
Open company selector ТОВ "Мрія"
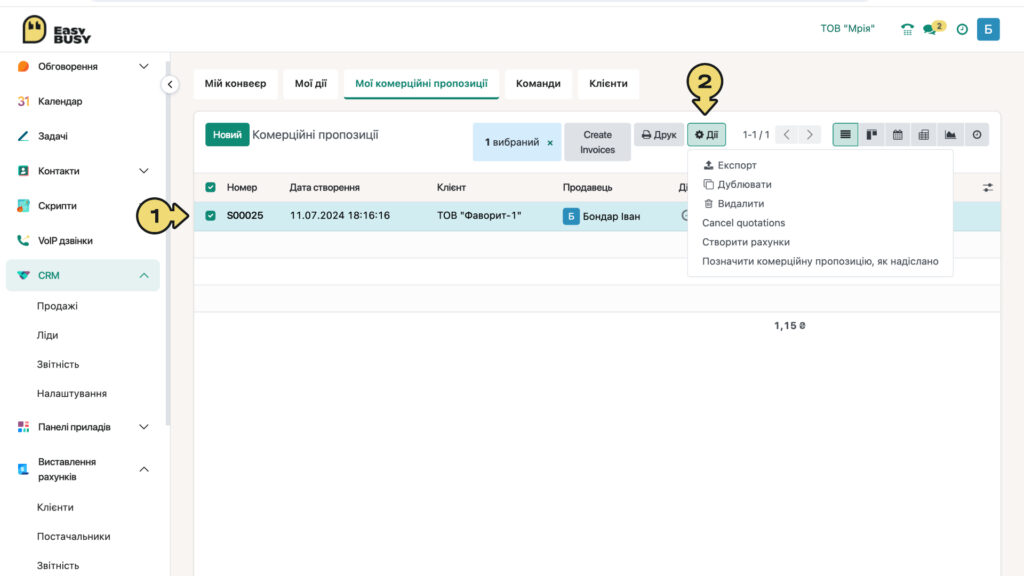tap(847, 29)
